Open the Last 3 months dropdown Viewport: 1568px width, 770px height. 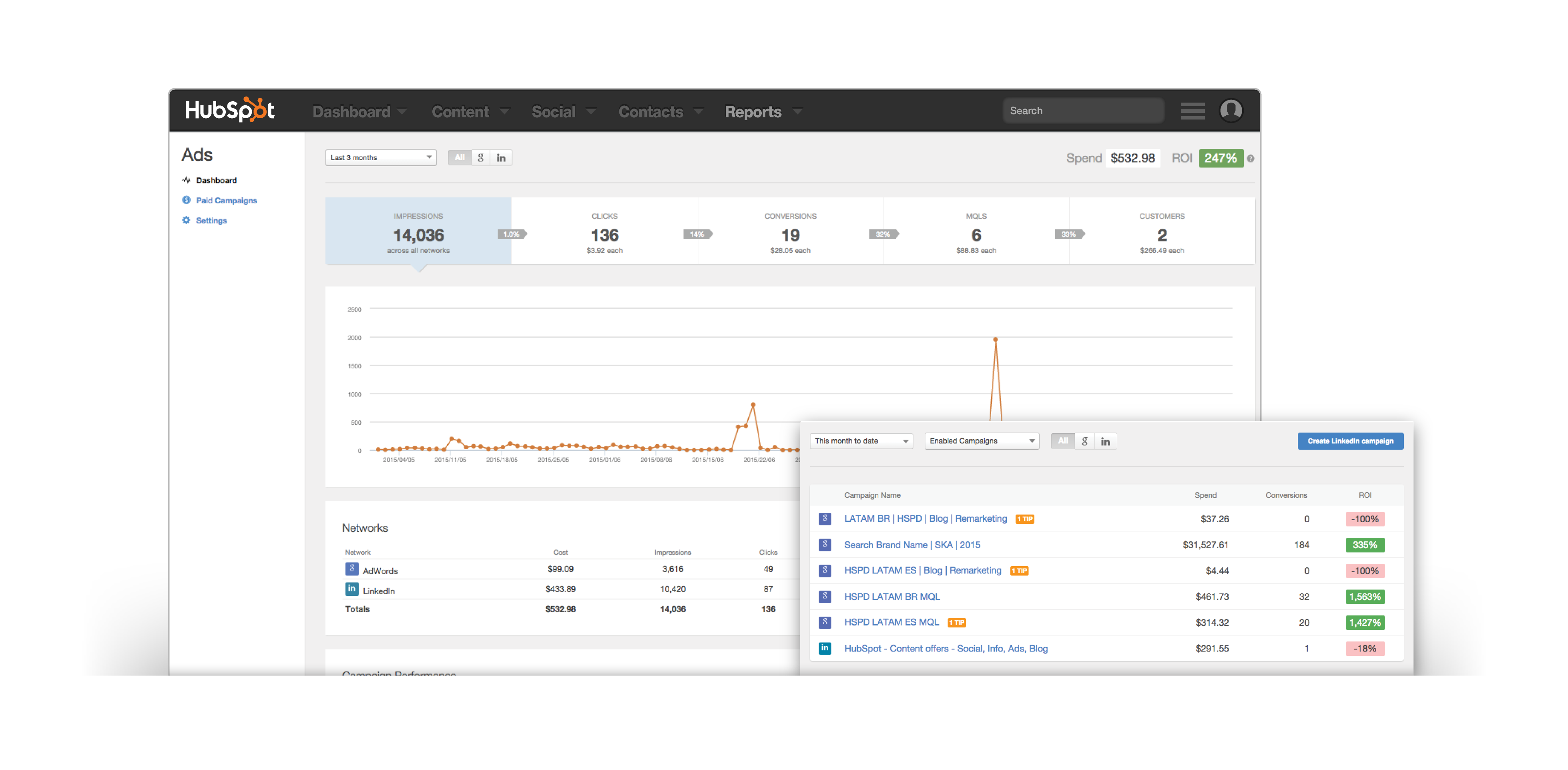pyautogui.click(x=380, y=158)
